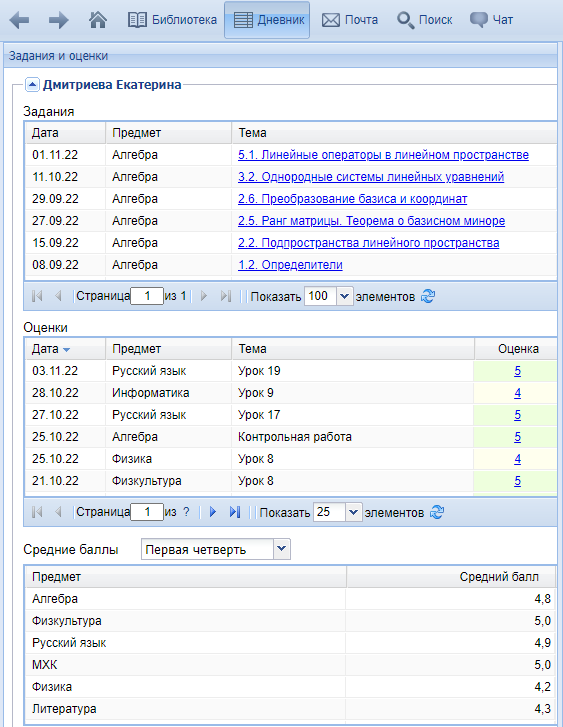The width and height of the screenshot is (563, 727).
Task: Go back with the left arrow icon
Action: 19,20
